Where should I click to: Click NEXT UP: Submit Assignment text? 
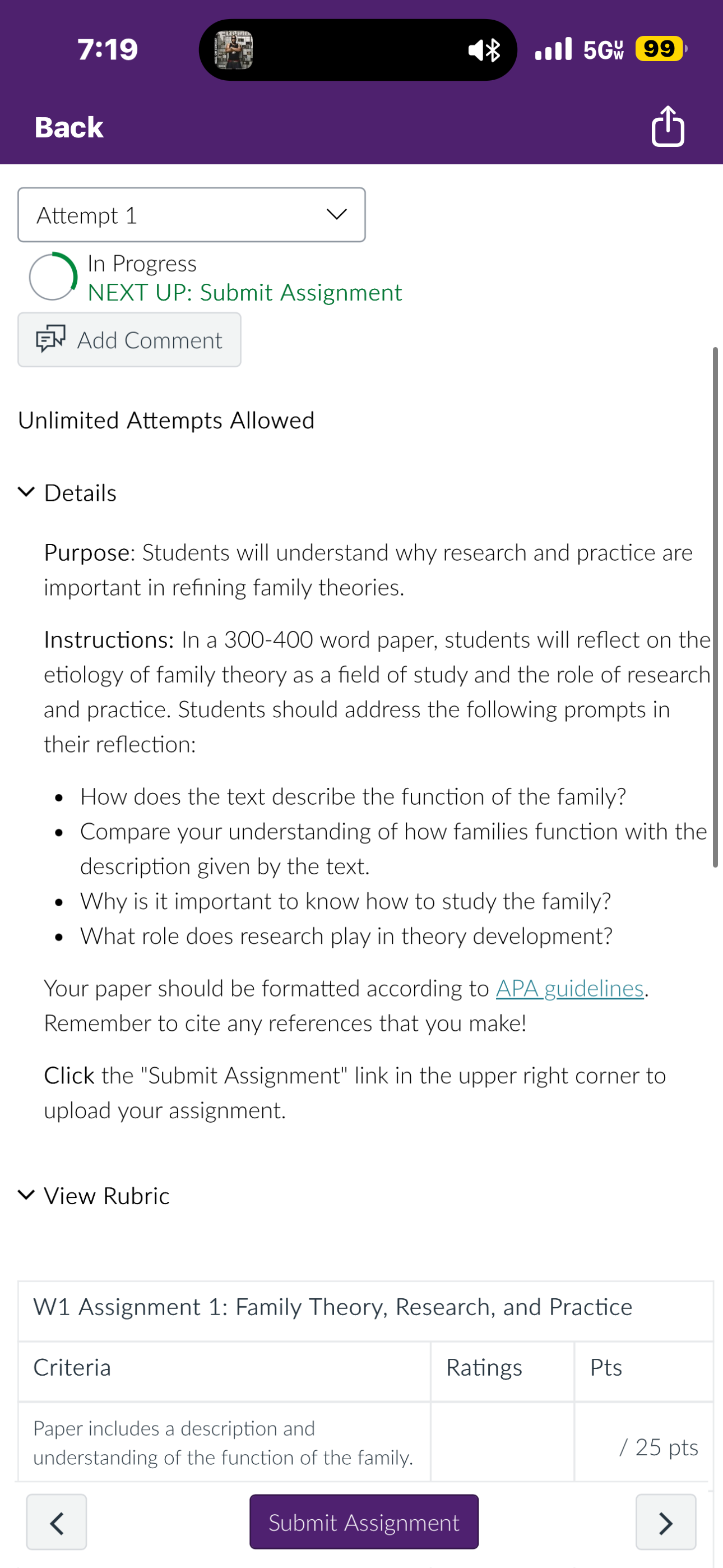click(245, 292)
